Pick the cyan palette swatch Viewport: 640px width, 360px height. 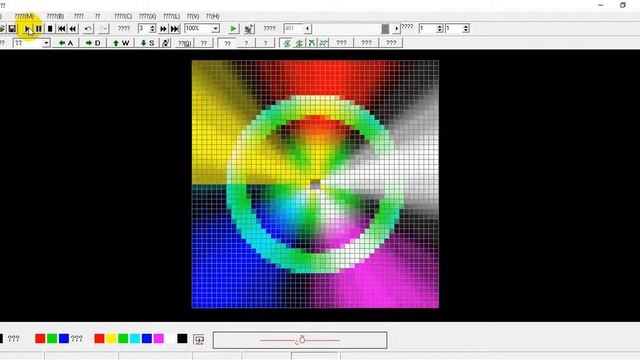tap(135, 338)
